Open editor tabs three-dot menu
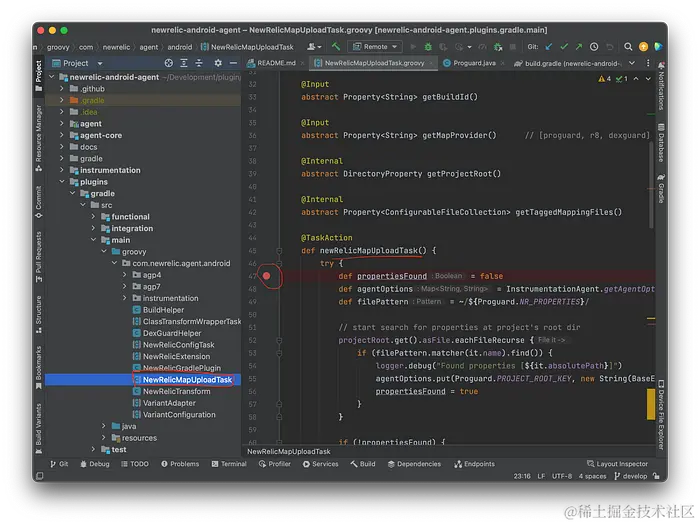The image size is (700, 525). click(x=648, y=63)
